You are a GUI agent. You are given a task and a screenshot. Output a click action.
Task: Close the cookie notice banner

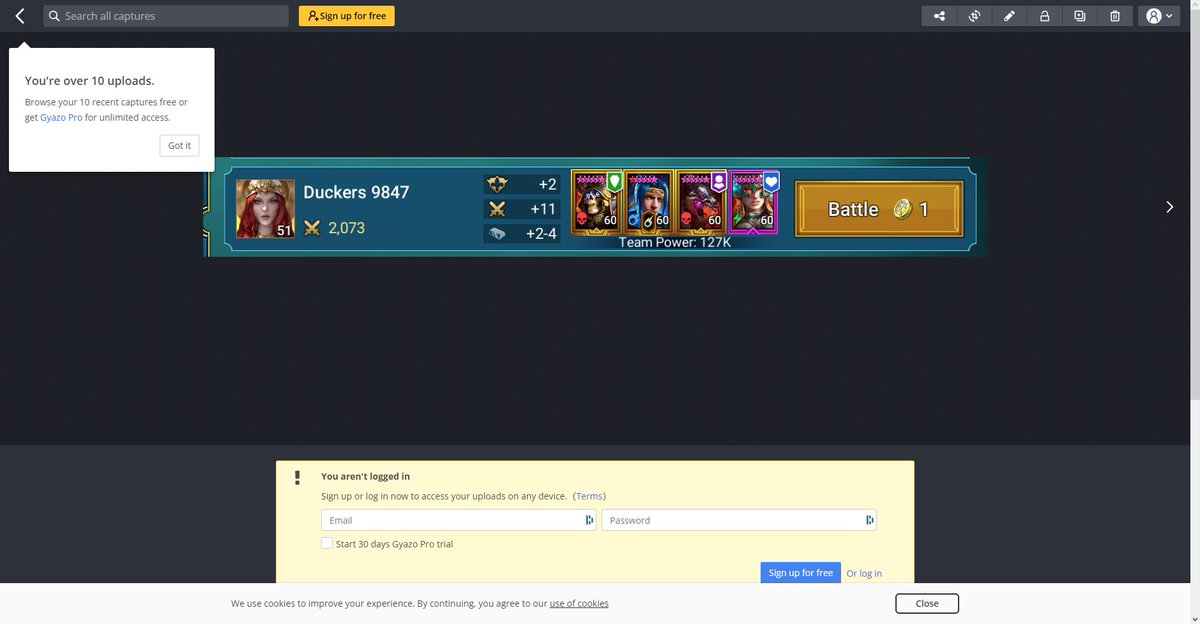tap(927, 603)
